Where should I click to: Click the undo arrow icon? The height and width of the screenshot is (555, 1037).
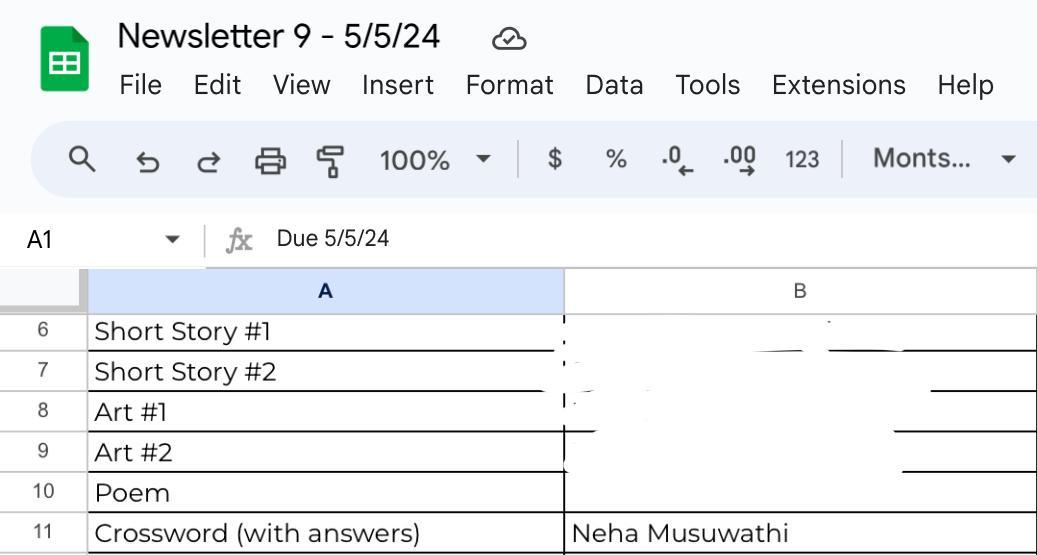click(147, 160)
